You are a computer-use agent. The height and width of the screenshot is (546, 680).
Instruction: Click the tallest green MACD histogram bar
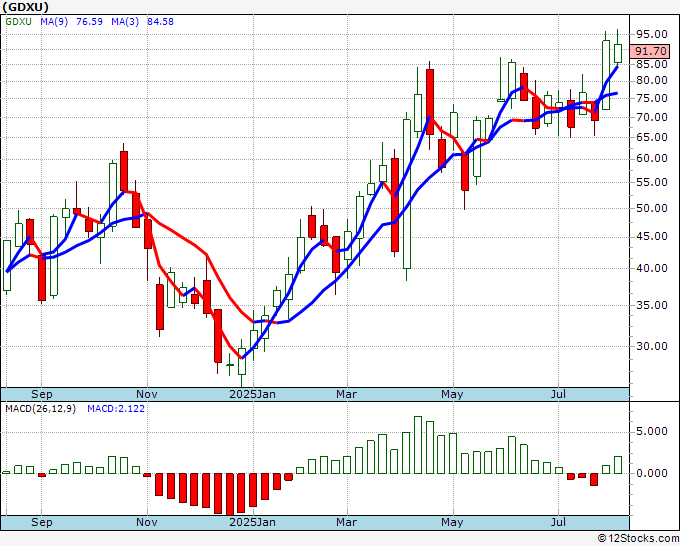click(x=418, y=445)
